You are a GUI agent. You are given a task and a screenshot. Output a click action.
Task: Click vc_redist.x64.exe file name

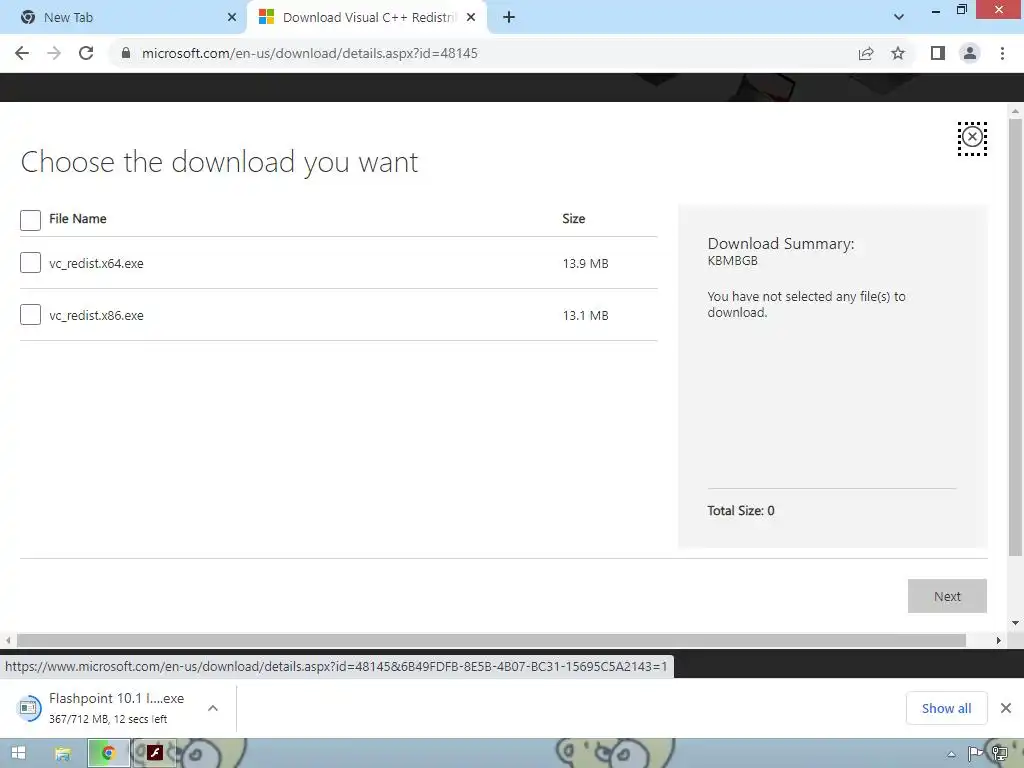point(96,263)
